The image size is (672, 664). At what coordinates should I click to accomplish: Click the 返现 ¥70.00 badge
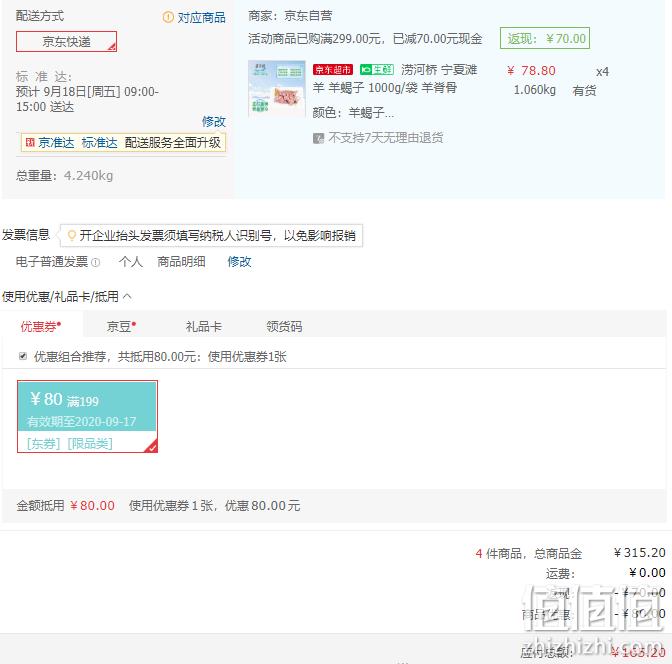[x=545, y=39]
